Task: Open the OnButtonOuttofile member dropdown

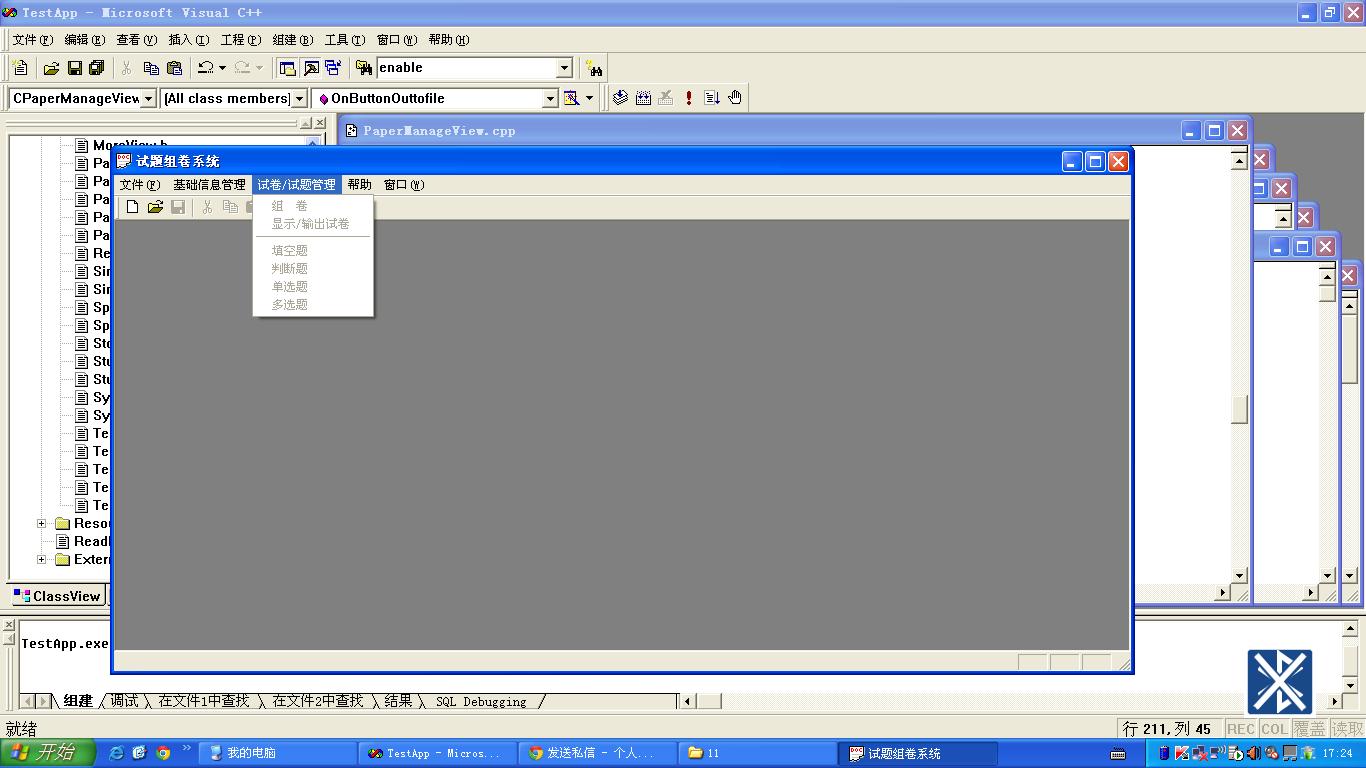Action: tap(550, 98)
